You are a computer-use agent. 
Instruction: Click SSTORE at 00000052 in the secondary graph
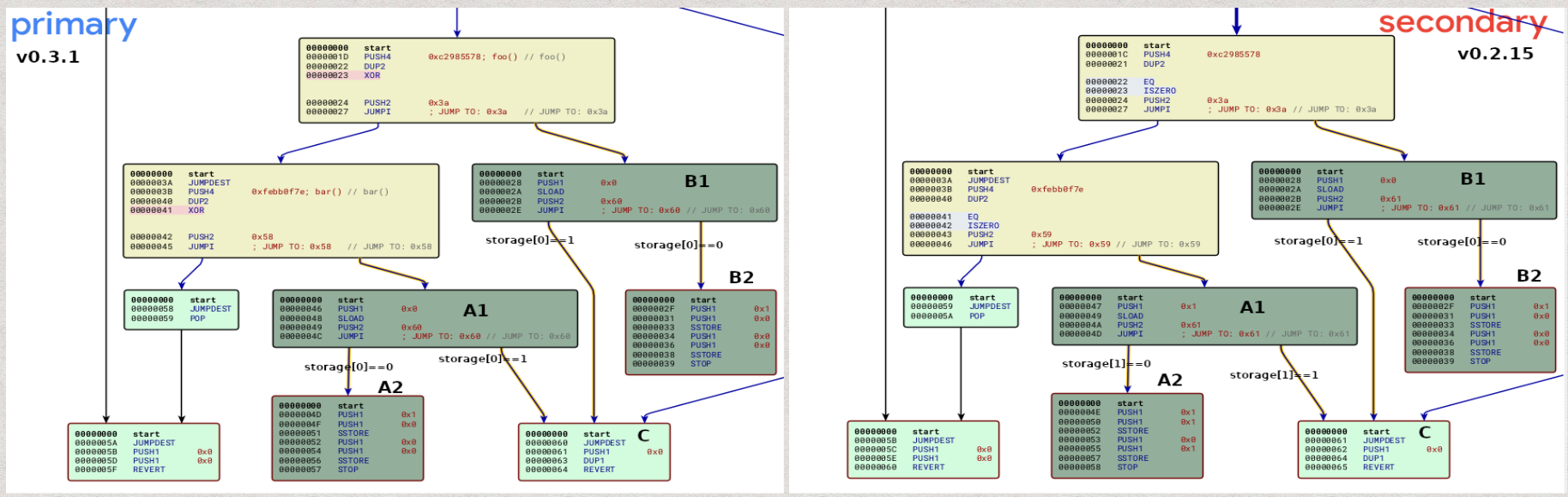pyautogui.click(x=1104, y=431)
